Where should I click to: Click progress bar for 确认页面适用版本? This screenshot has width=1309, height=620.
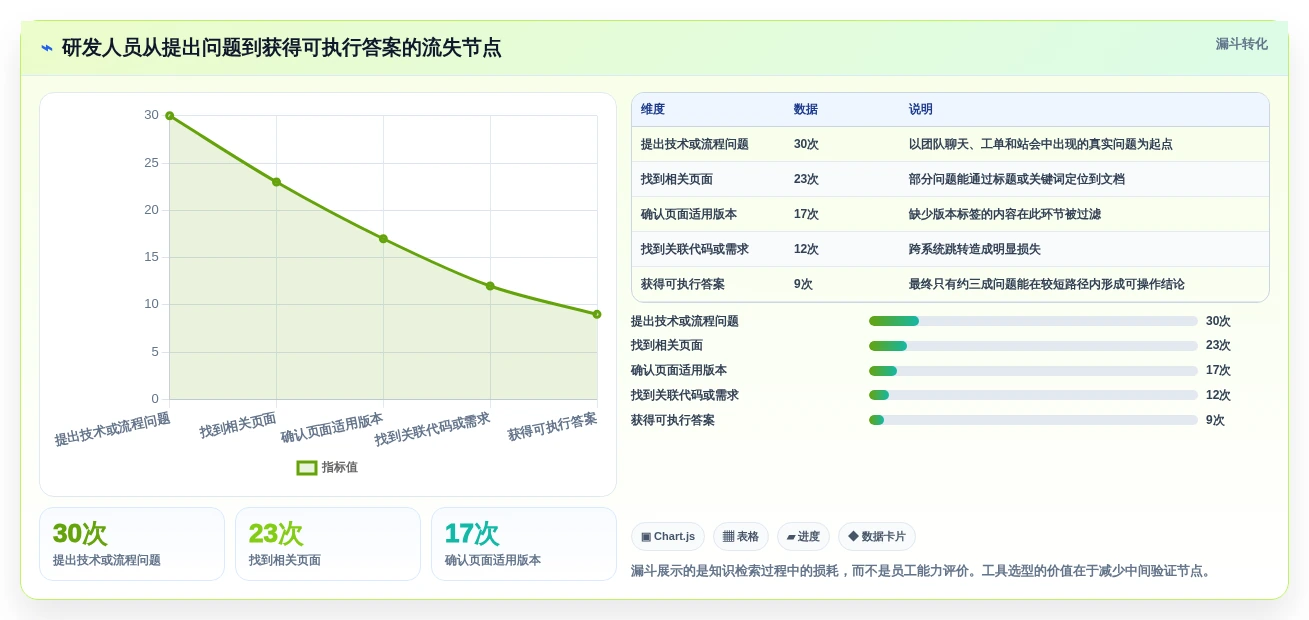pyautogui.click(x=1033, y=371)
